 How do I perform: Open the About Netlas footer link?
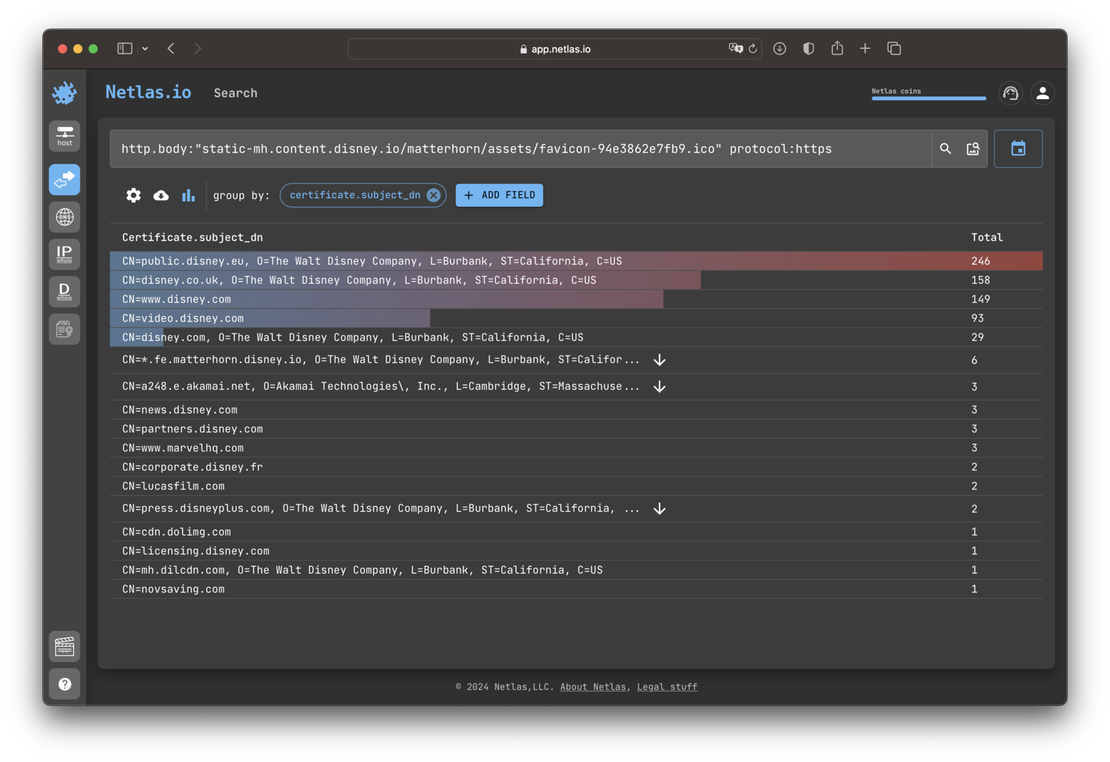(593, 687)
